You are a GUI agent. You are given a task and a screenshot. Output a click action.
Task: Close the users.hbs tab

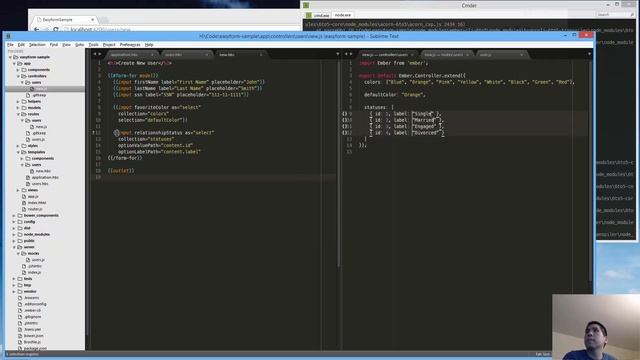(x=207, y=55)
